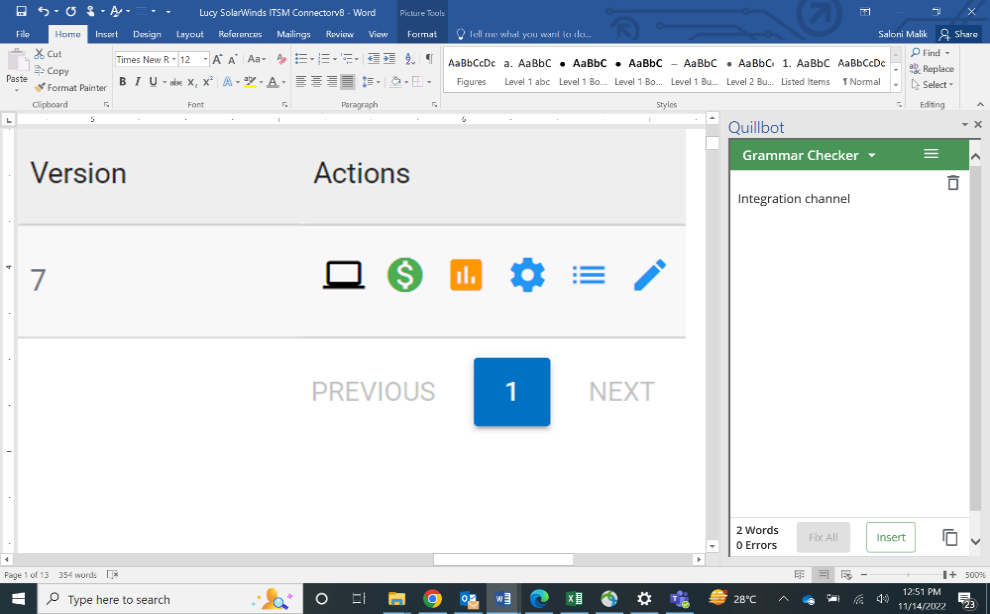
Task: Switch to the Insert ribbon tab
Action: tap(107, 34)
